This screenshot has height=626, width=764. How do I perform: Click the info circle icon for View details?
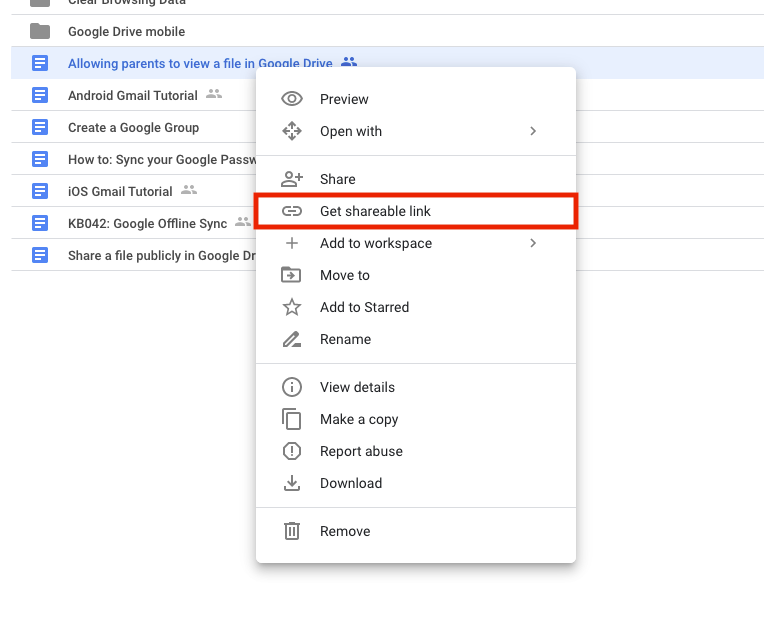pos(291,387)
